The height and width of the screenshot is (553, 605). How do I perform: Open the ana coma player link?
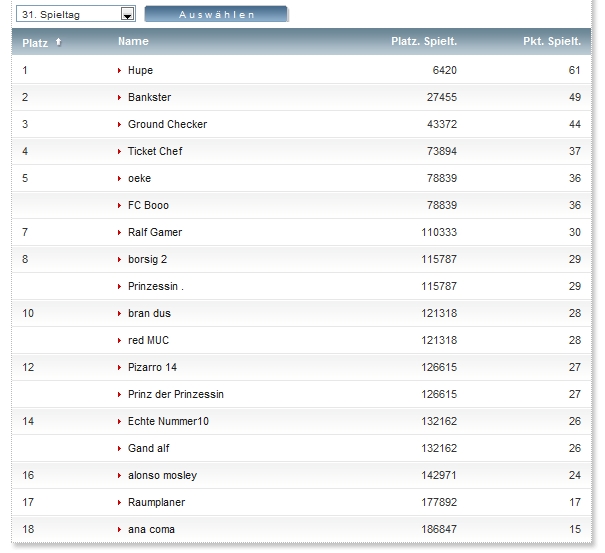coord(151,530)
